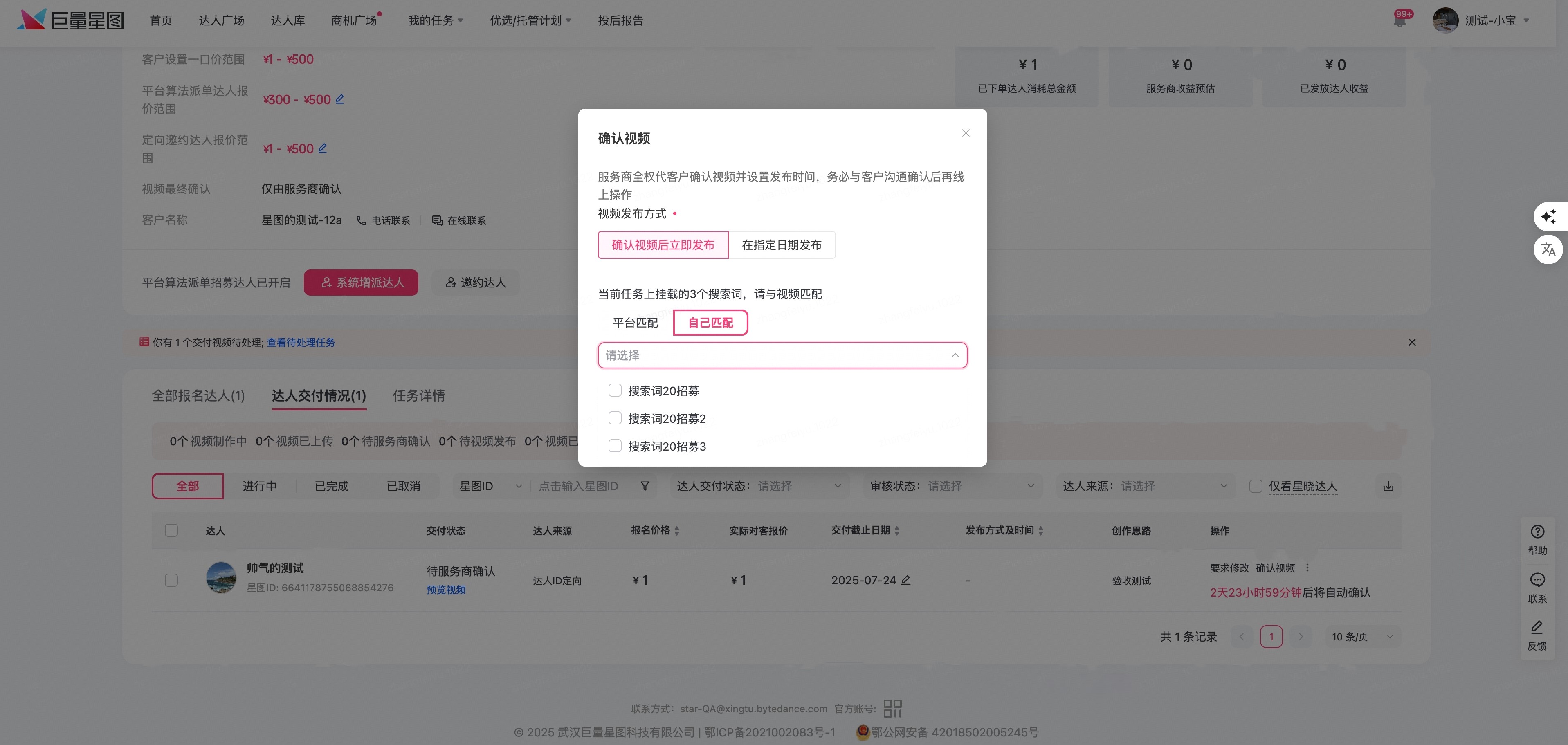Sort by 交付截止日期 column
The image size is (1568, 745).
pyautogui.click(x=897, y=531)
